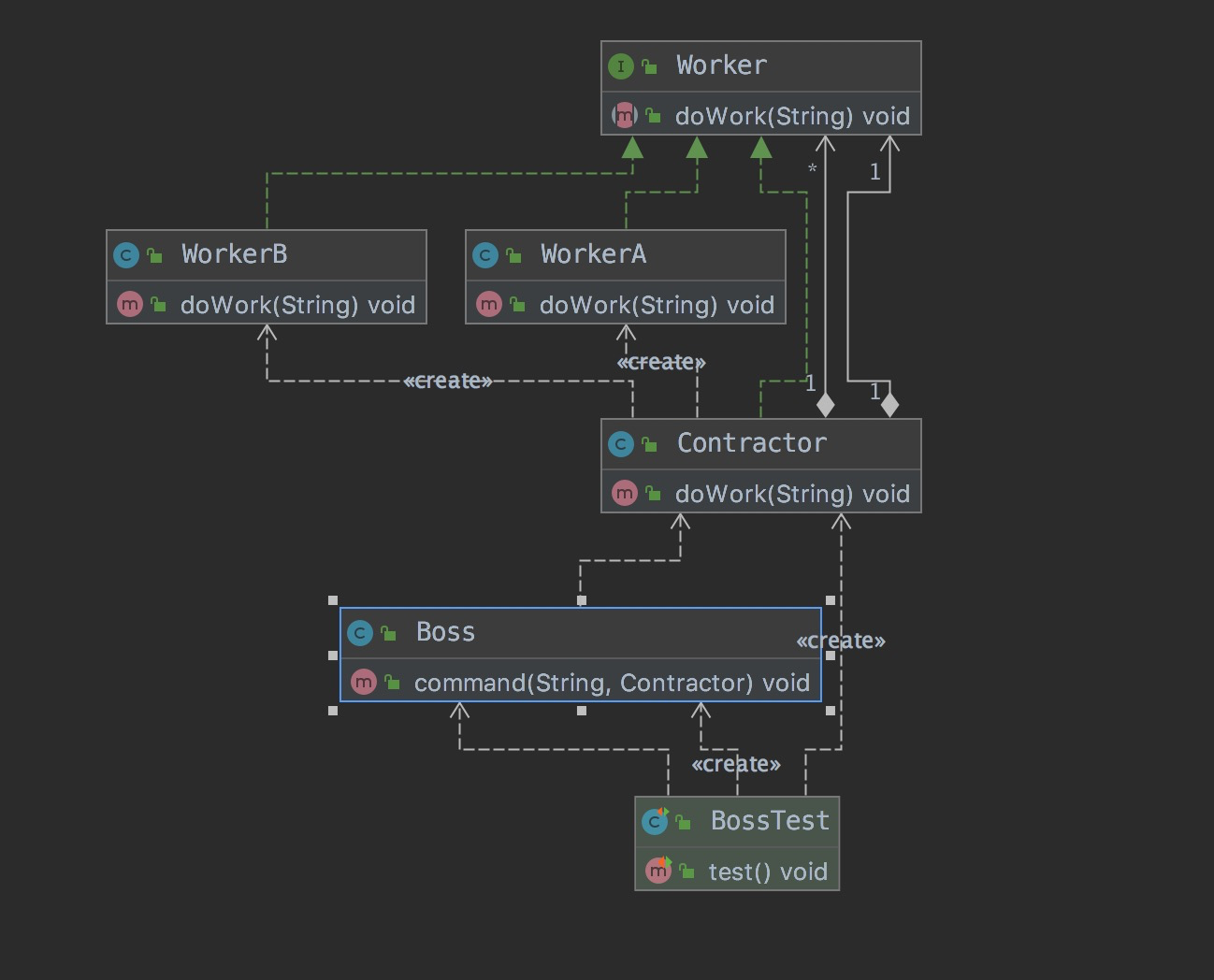
Task: Click top-left selection handle of Boss node
Action: (x=333, y=600)
